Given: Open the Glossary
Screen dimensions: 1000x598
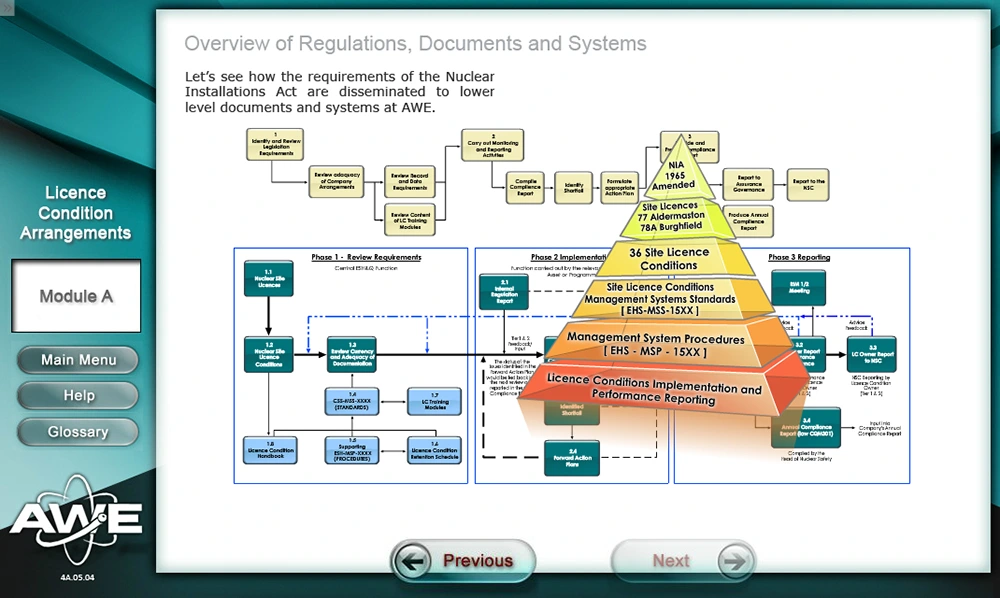Looking at the screenshot, I should pyautogui.click(x=78, y=432).
